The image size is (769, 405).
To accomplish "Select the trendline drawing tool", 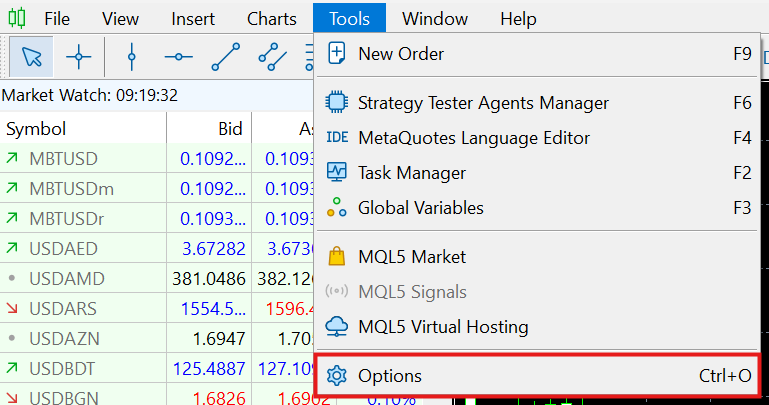I will (226, 57).
